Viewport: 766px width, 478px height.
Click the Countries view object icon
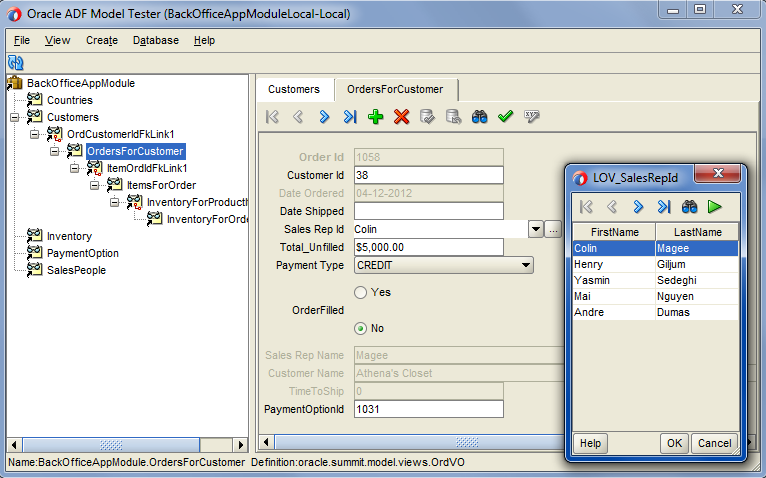(34, 100)
